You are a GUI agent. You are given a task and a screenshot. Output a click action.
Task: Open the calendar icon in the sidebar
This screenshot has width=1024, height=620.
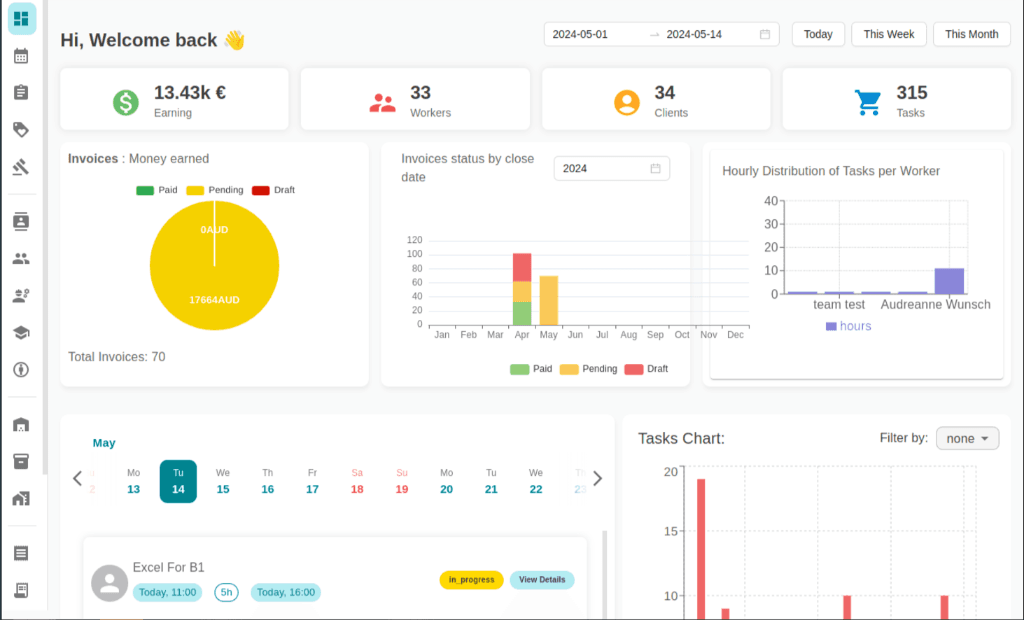[21, 56]
